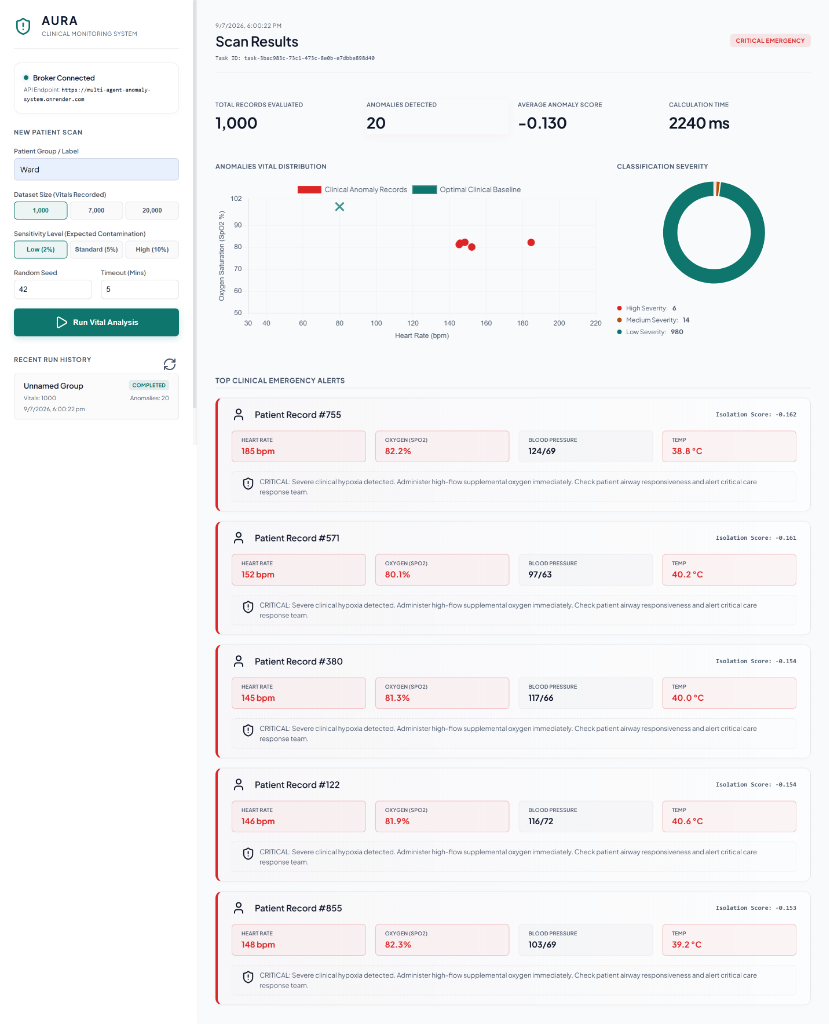Click the shield alert icon in Record #122 message
This screenshot has width=829, height=1024.
click(248, 854)
